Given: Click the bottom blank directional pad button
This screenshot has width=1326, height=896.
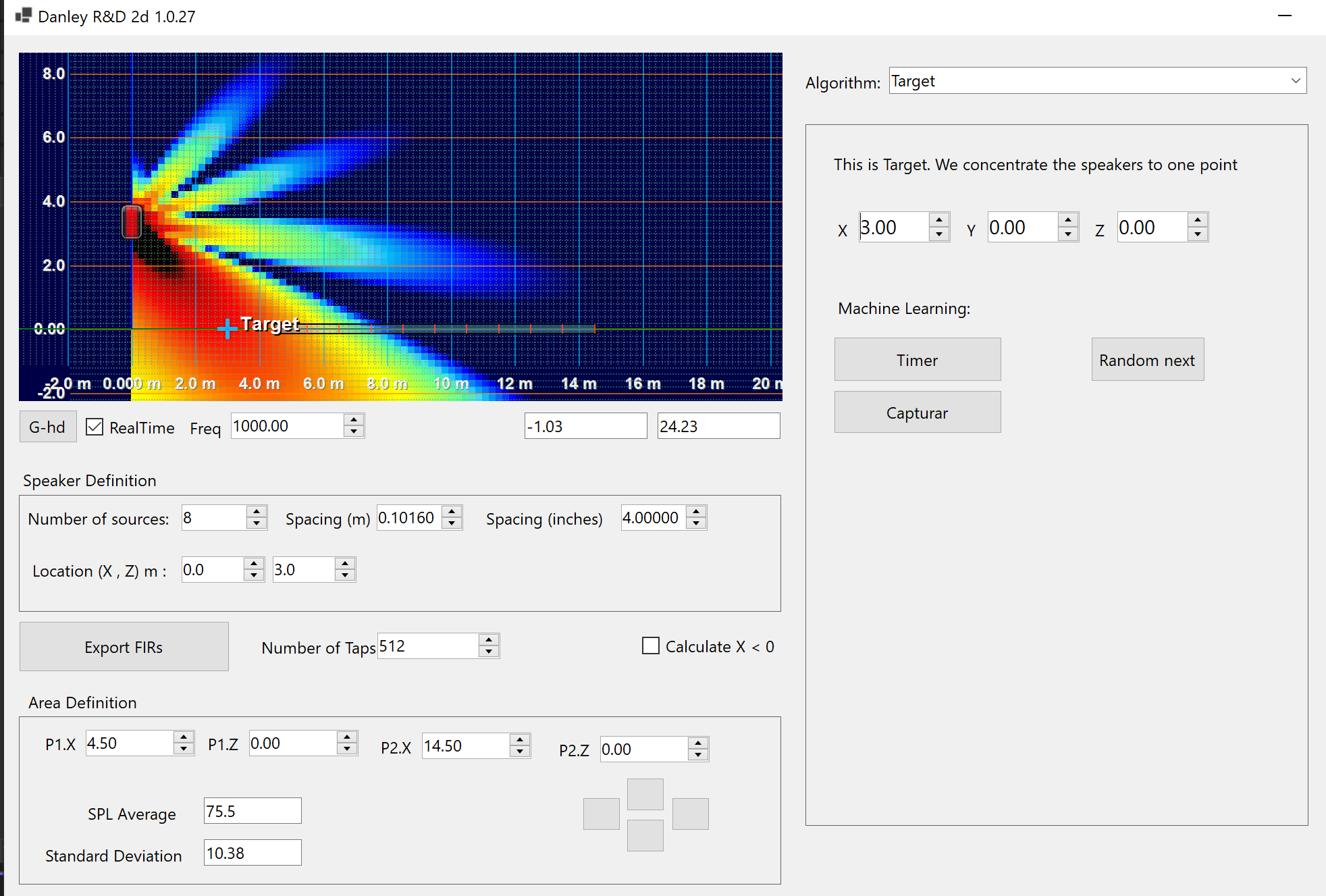Looking at the screenshot, I should click(x=645, y=835).
